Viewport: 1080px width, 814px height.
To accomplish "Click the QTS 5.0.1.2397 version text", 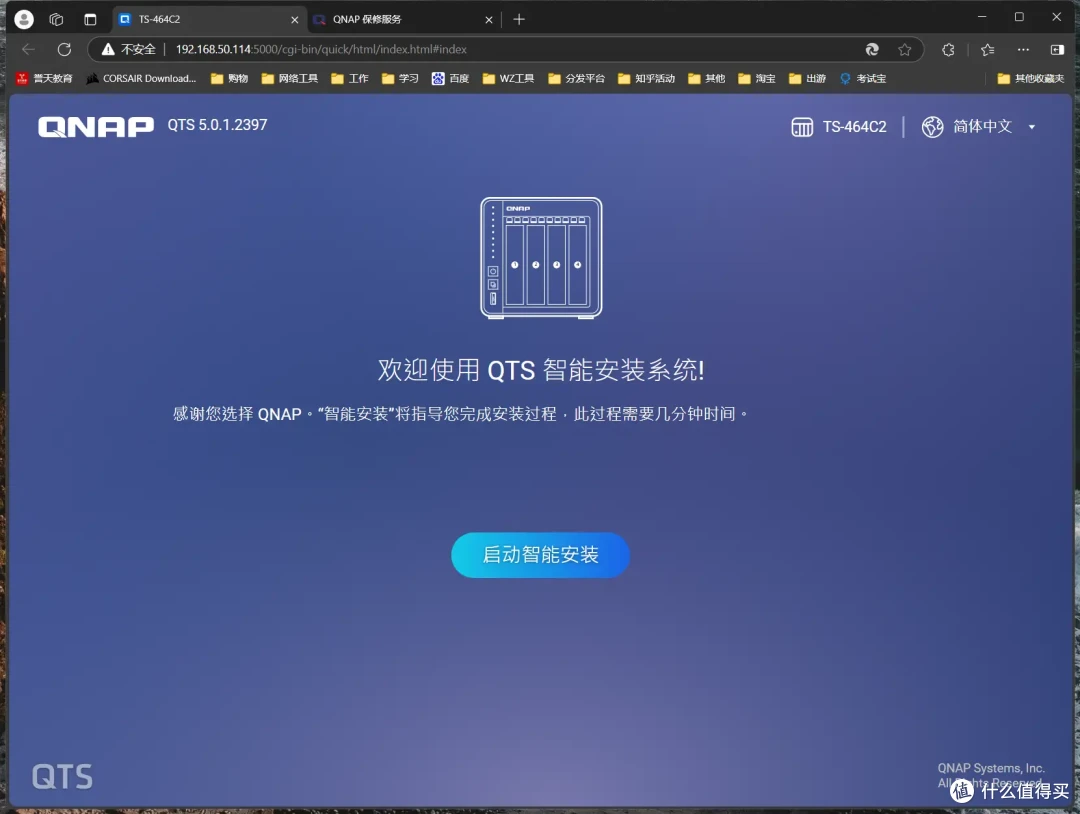I will [x=217, y=125].
